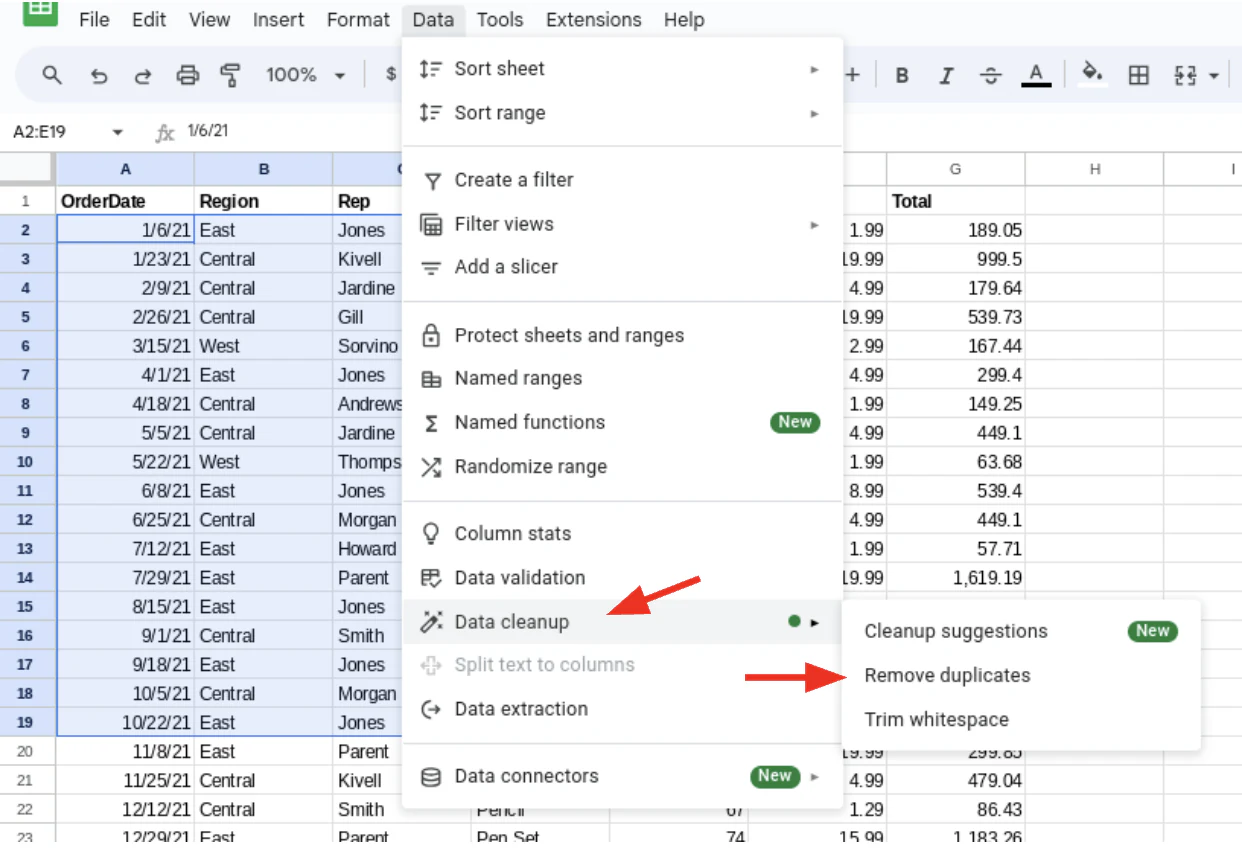The height and width of the screenshot is (852, 1242).
Task: Click the OrderDate header cell
Action: pyautogui.click(x=125, y=201)
